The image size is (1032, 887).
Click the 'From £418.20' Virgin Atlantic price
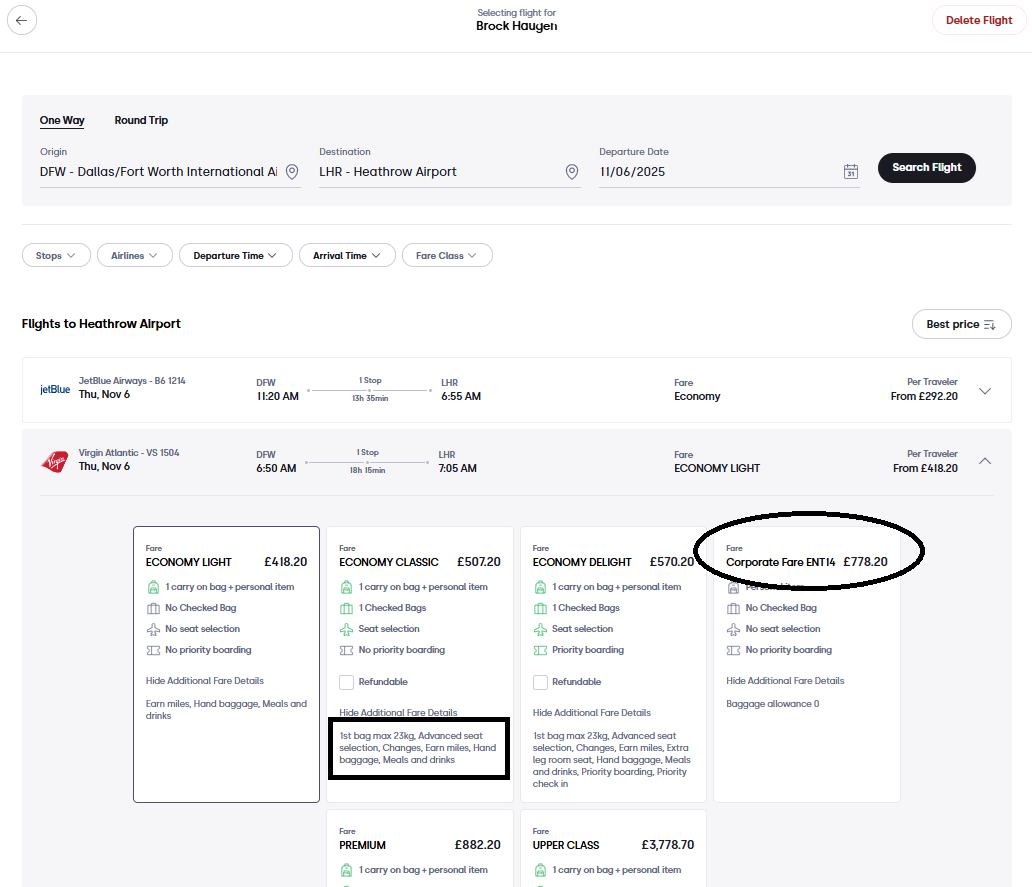tap(925, 469)
